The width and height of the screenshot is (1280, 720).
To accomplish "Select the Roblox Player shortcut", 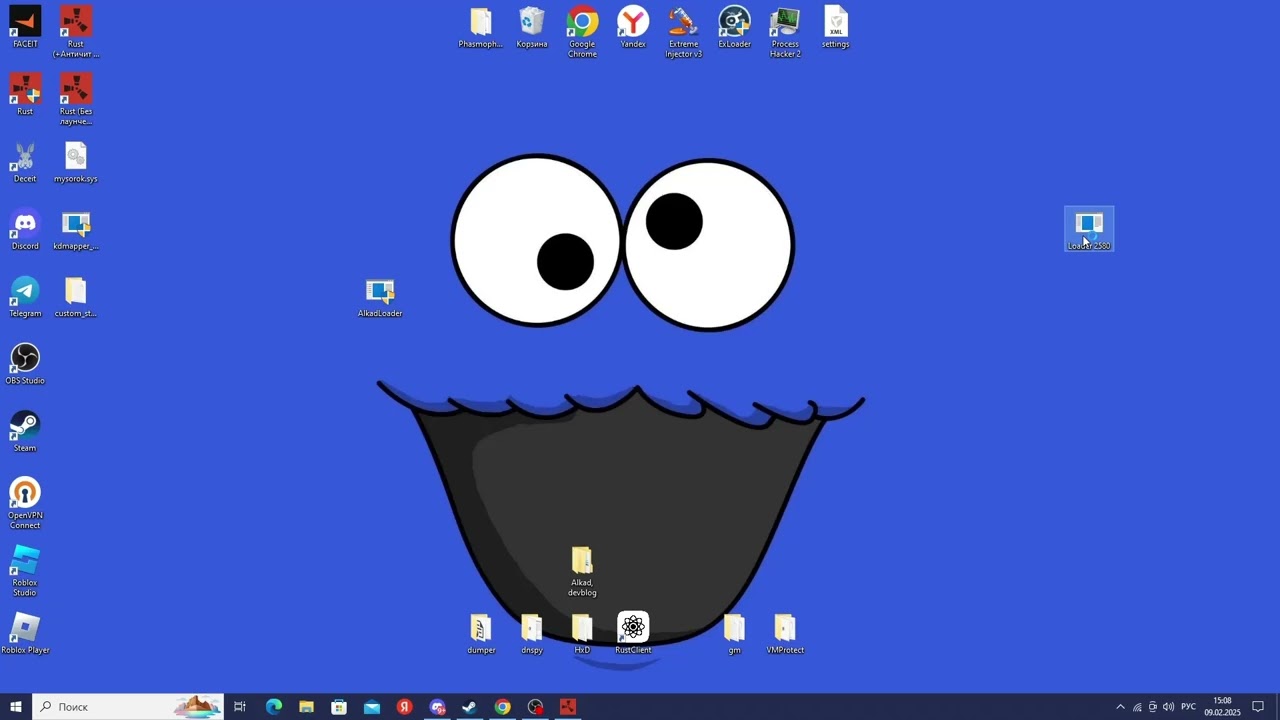I will [x=25, y=634].
